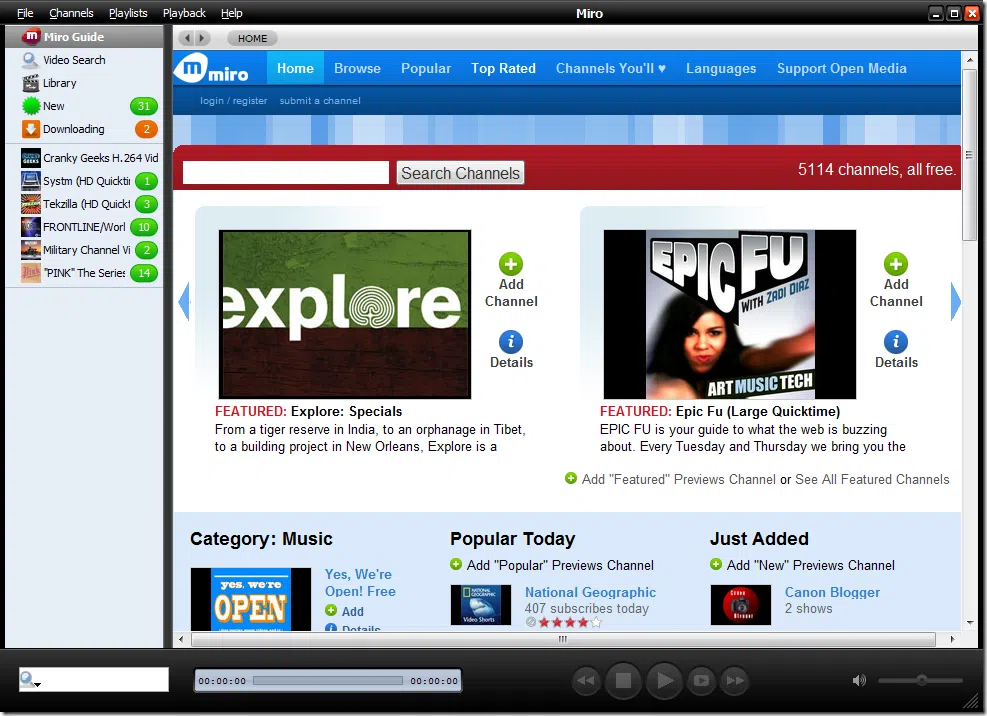Open search engine dropdown at bottom left
The width and height of the screenshot is (987, 716).
click(x=30, y=681)
